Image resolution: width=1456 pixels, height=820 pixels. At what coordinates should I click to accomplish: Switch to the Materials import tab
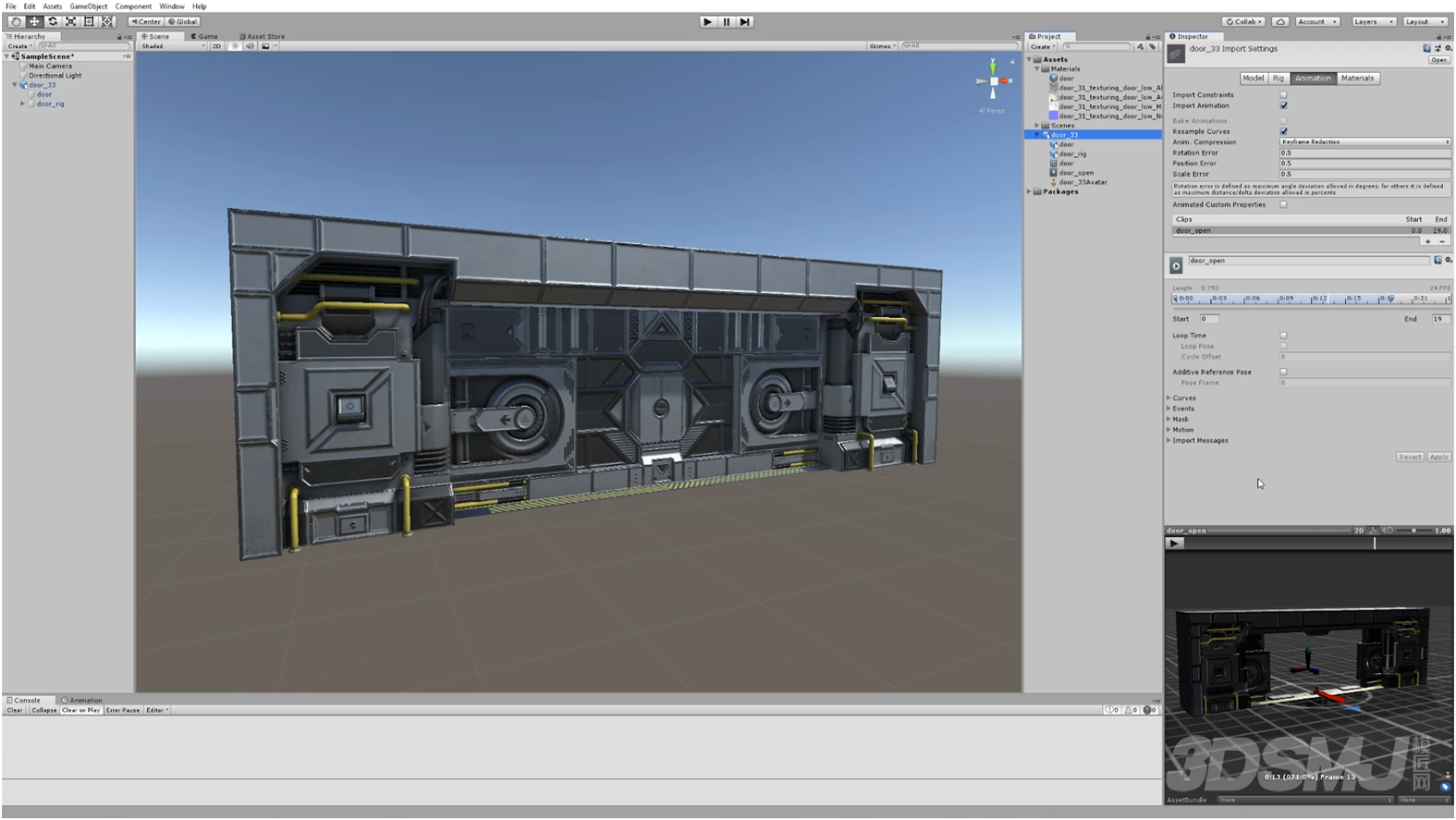pos(1357,79)
